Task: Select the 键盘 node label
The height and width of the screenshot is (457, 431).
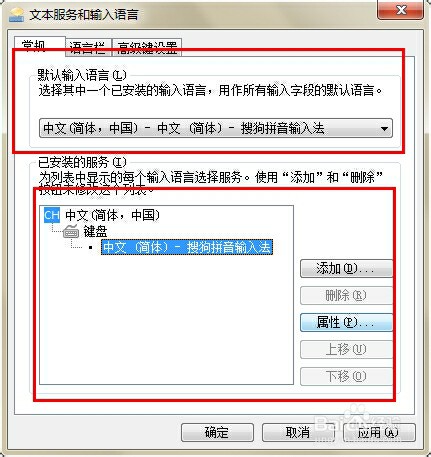Action: [95, 231]
